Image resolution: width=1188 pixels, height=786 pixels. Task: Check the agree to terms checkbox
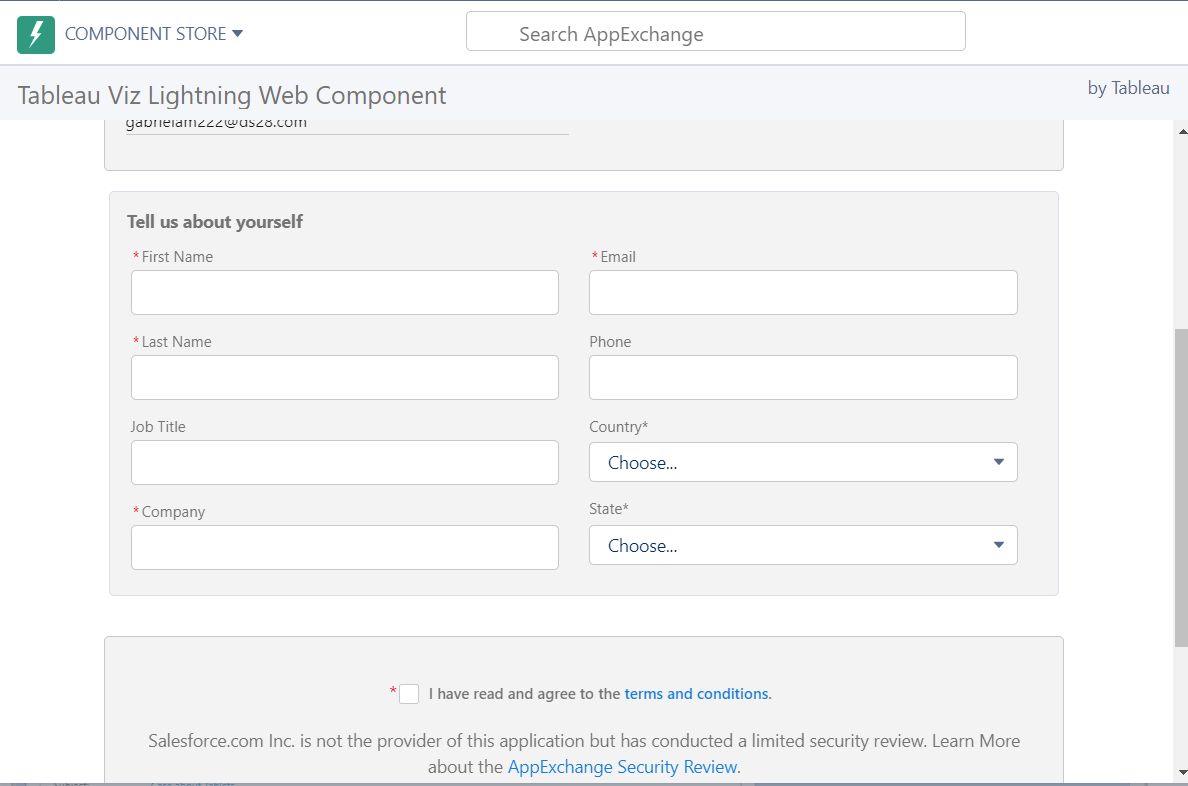409,694
